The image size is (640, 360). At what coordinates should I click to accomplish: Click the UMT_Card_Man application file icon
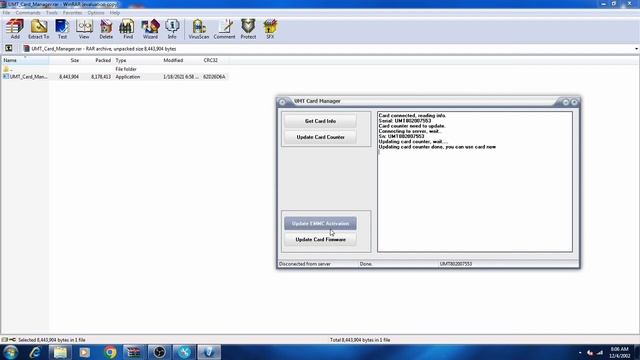pyautogui.click(x=6, y=76)
